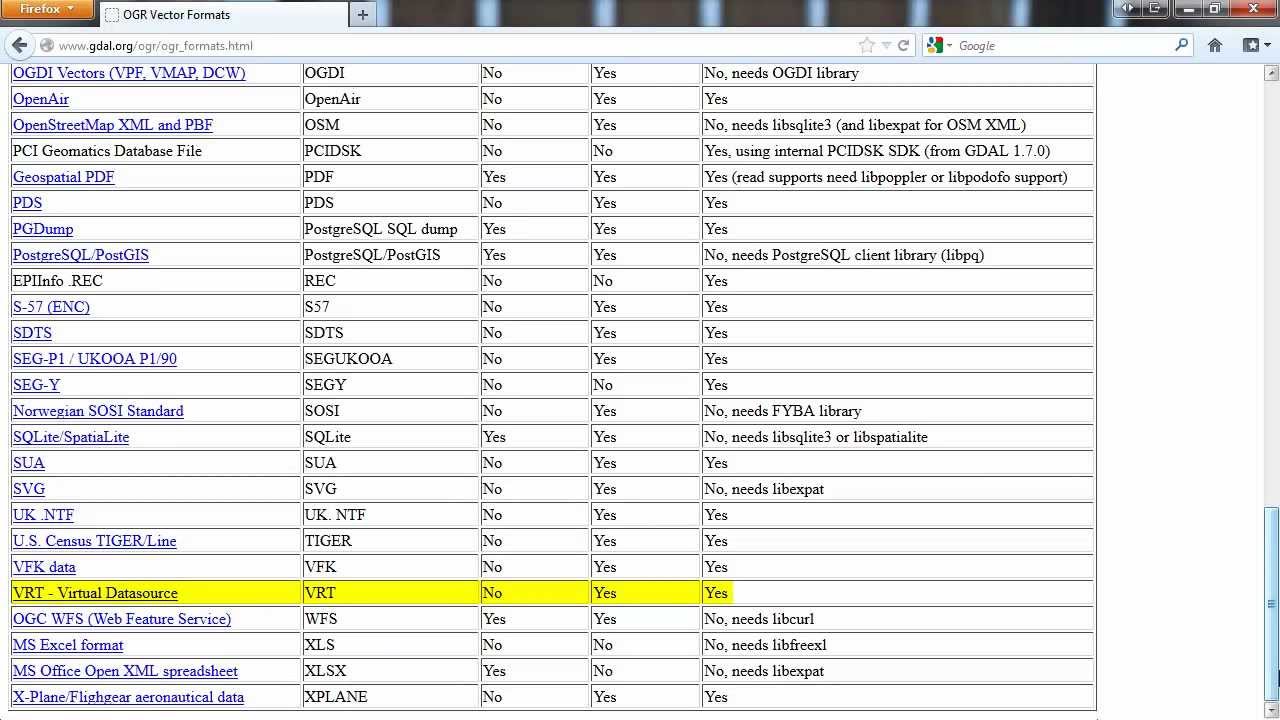Open the OGDI Vectors link
This screenshot has height=720, width=1280.
(129, 73)
